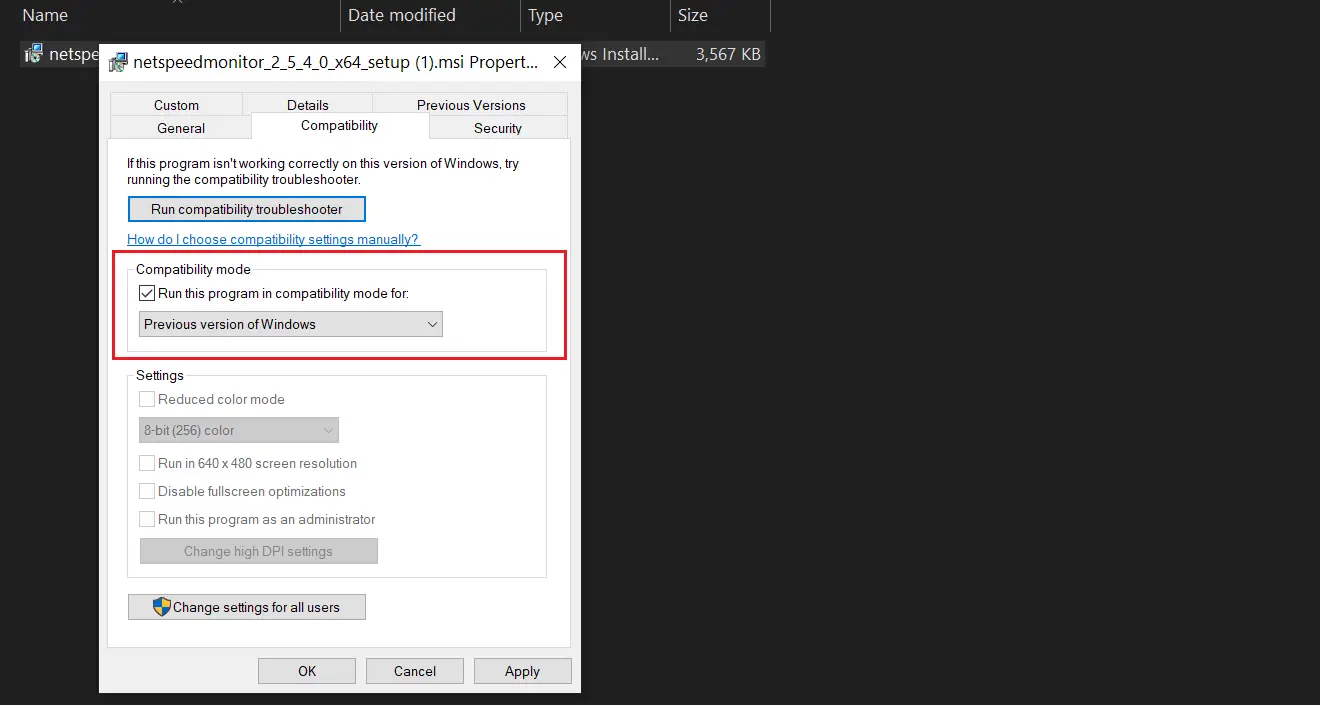
Task: Open the Security tab
Action: click(x=498, y=128)
